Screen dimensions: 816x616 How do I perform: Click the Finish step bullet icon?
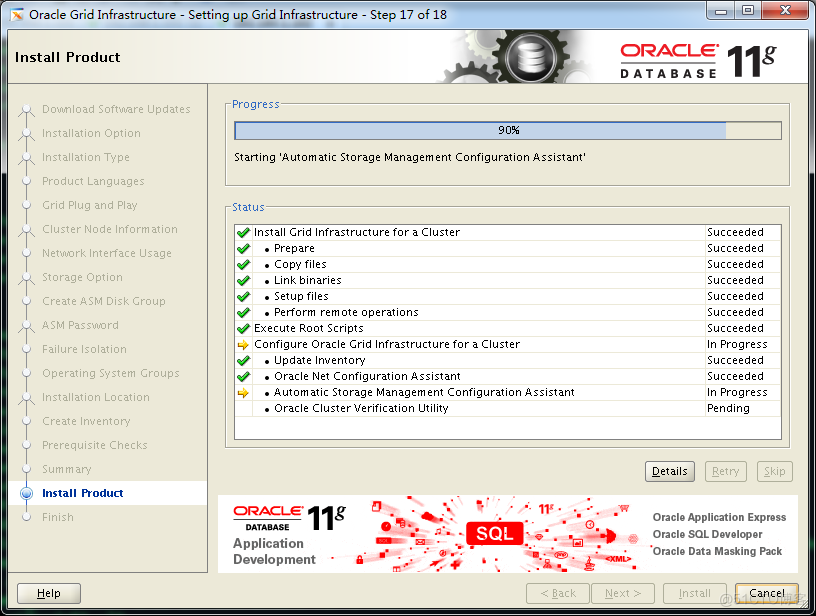[26, 517]
